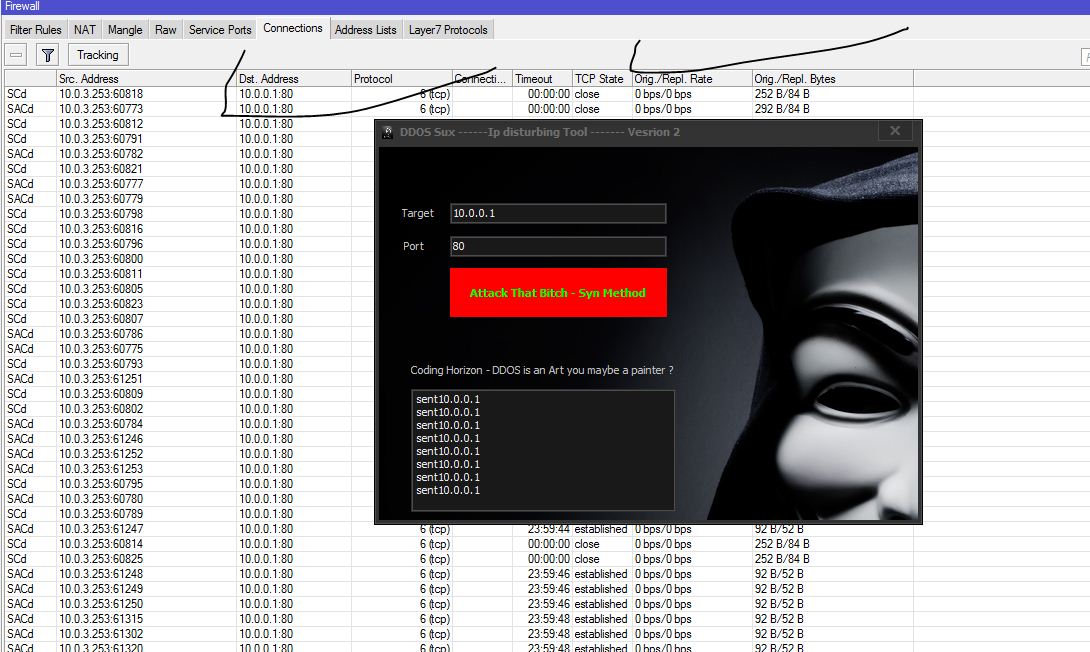Click the Orig./Repl. Rate column header
Screen dimensions: 1090x652
coord(692,79)
